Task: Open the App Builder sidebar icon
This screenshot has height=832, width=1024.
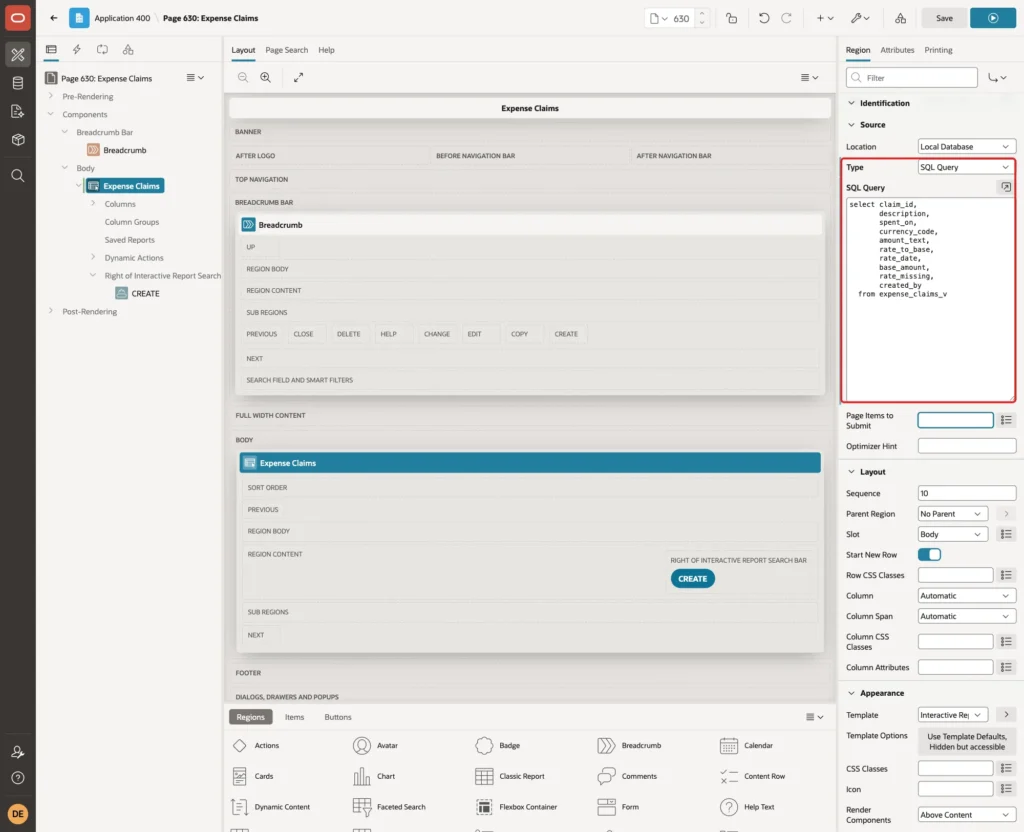Action: coord(18,55)
